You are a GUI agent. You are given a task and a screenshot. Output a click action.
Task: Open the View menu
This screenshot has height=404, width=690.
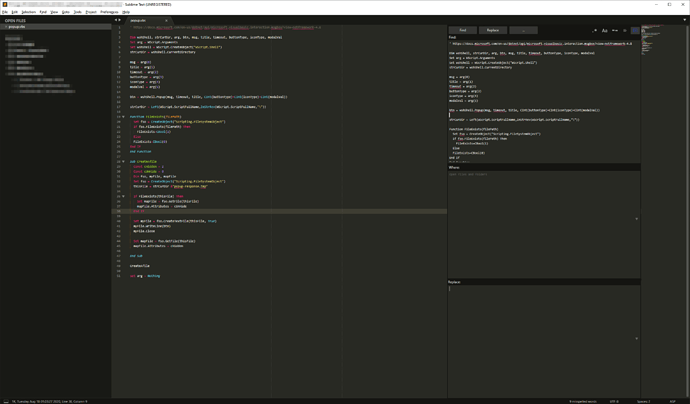tap(54, 12)
